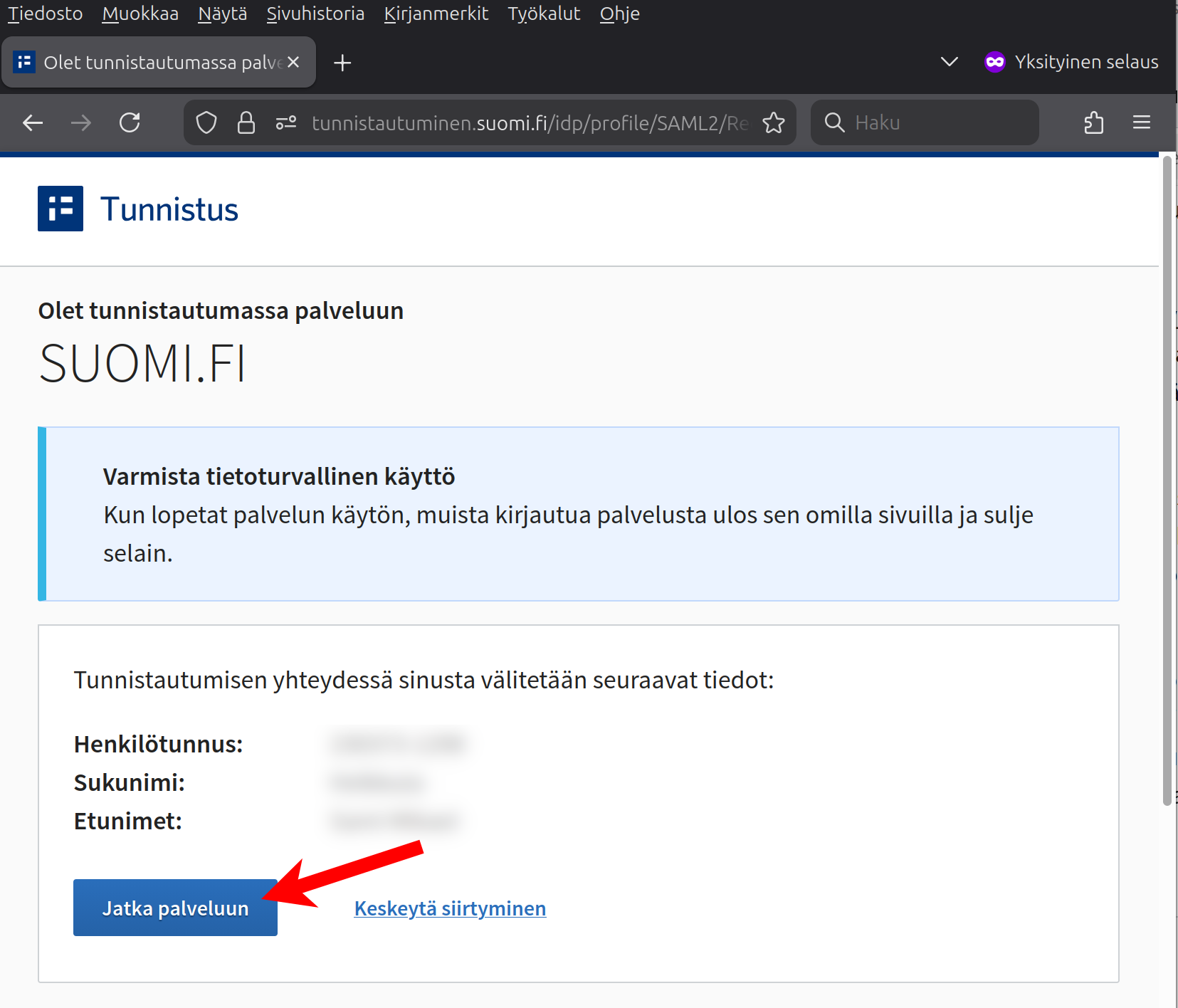
Task: Open the Työkalut menu
Action: pyautogui.click(x=544, y=14)
